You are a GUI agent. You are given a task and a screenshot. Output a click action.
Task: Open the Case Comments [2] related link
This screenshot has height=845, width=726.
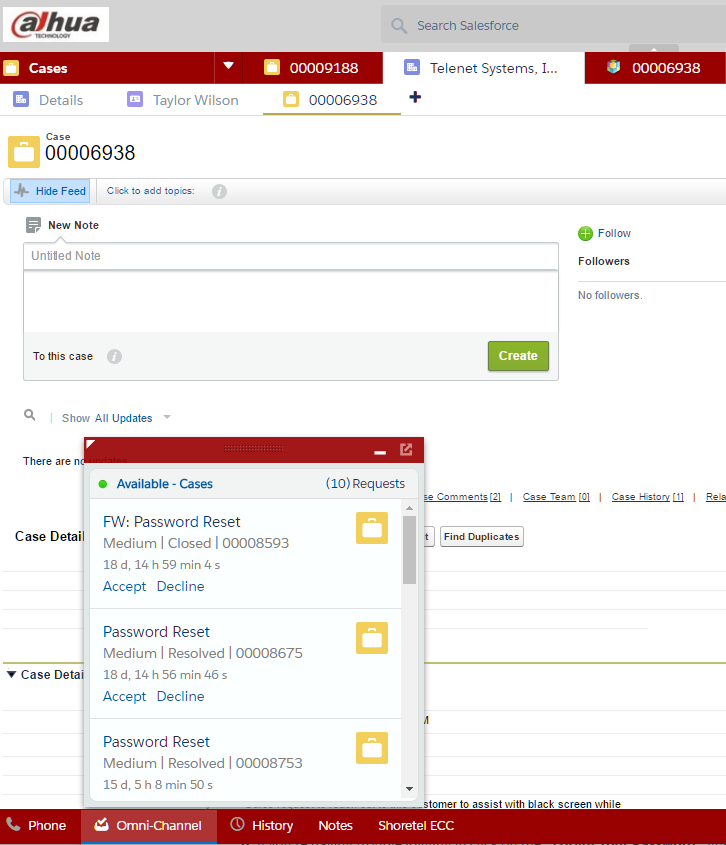(x=463, y=497)
